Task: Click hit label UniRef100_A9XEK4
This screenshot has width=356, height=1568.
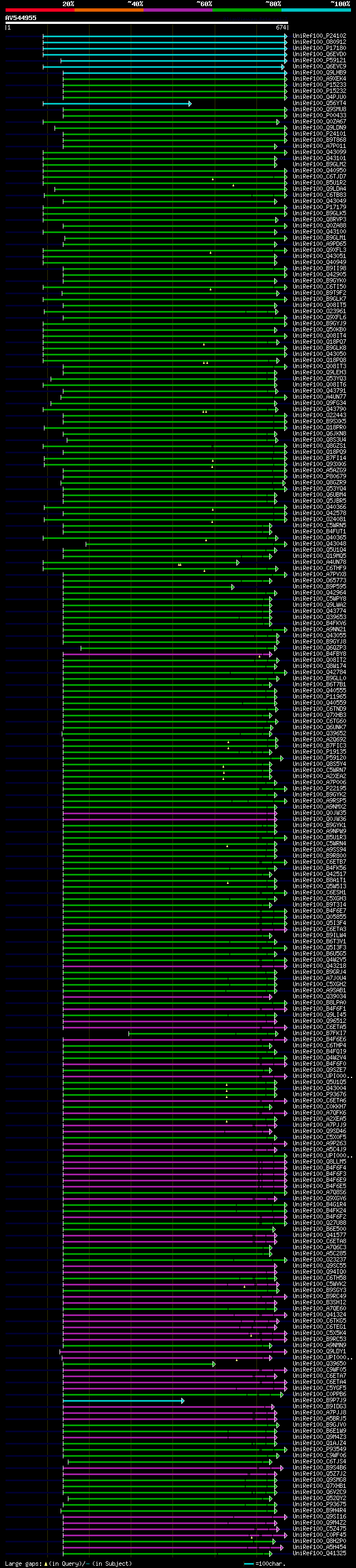Action: [319, 78]
